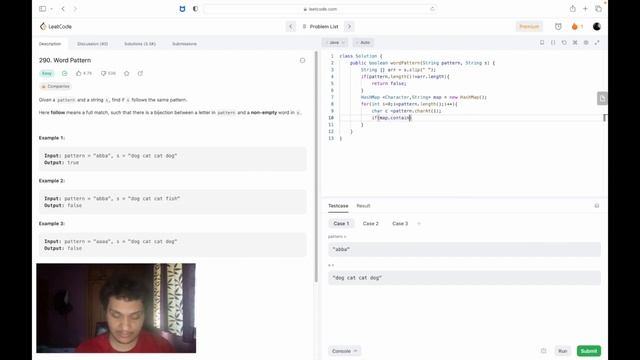Run the code
Image resolution: width=640 pixels, height=360 pixels.
pyautogui.click(x=562, y=351)
